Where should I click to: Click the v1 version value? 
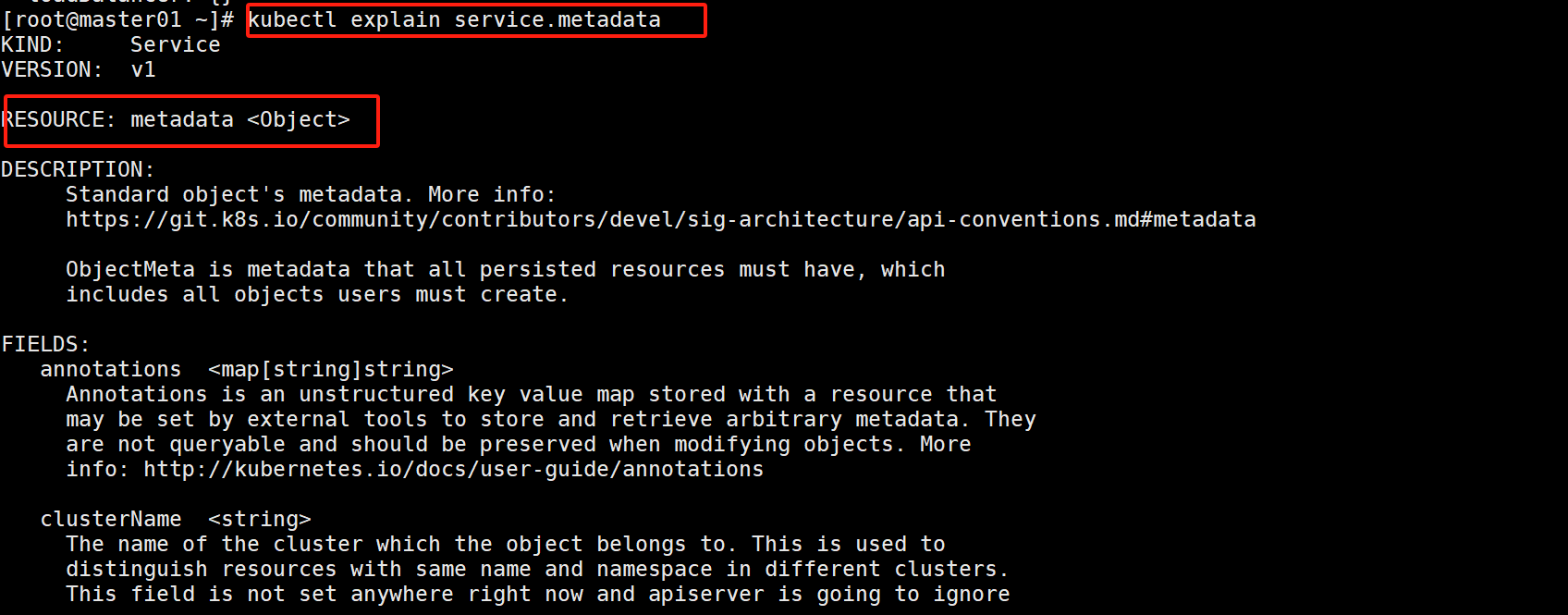(143, 69)
